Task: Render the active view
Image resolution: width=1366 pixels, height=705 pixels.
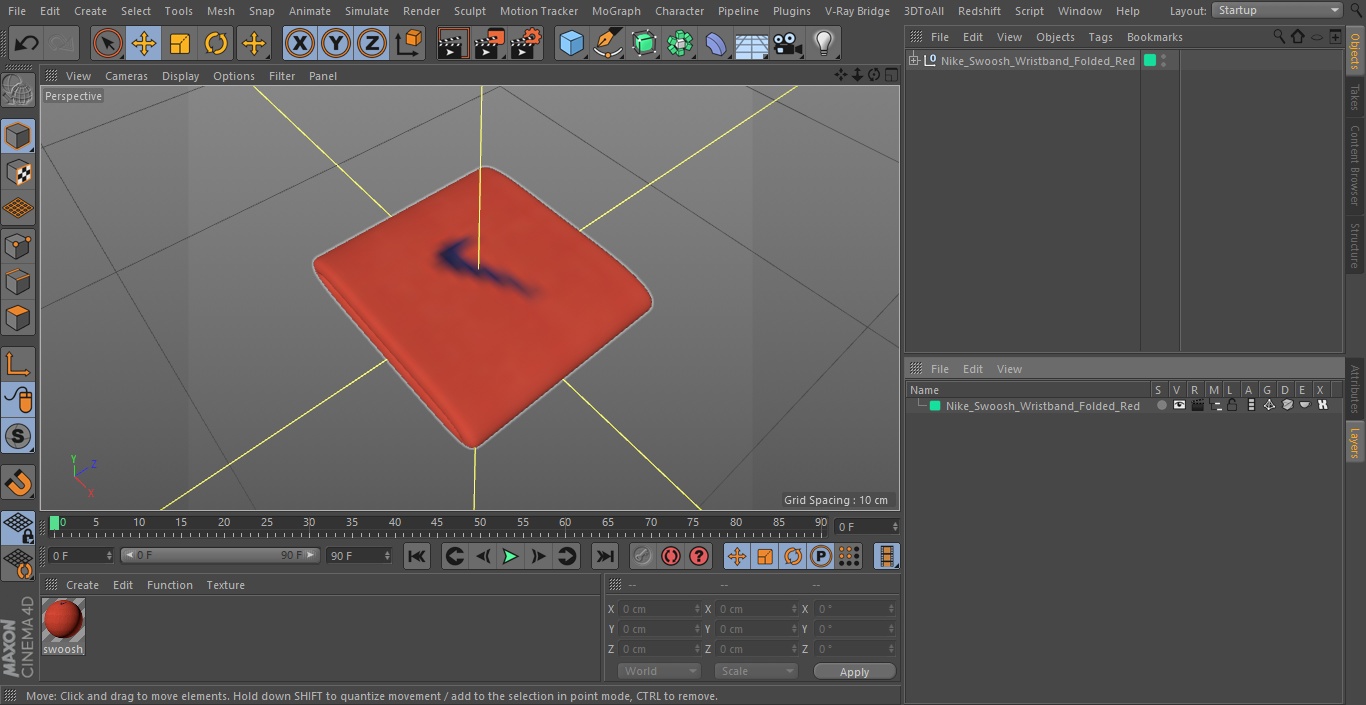Action: [453, 44]
